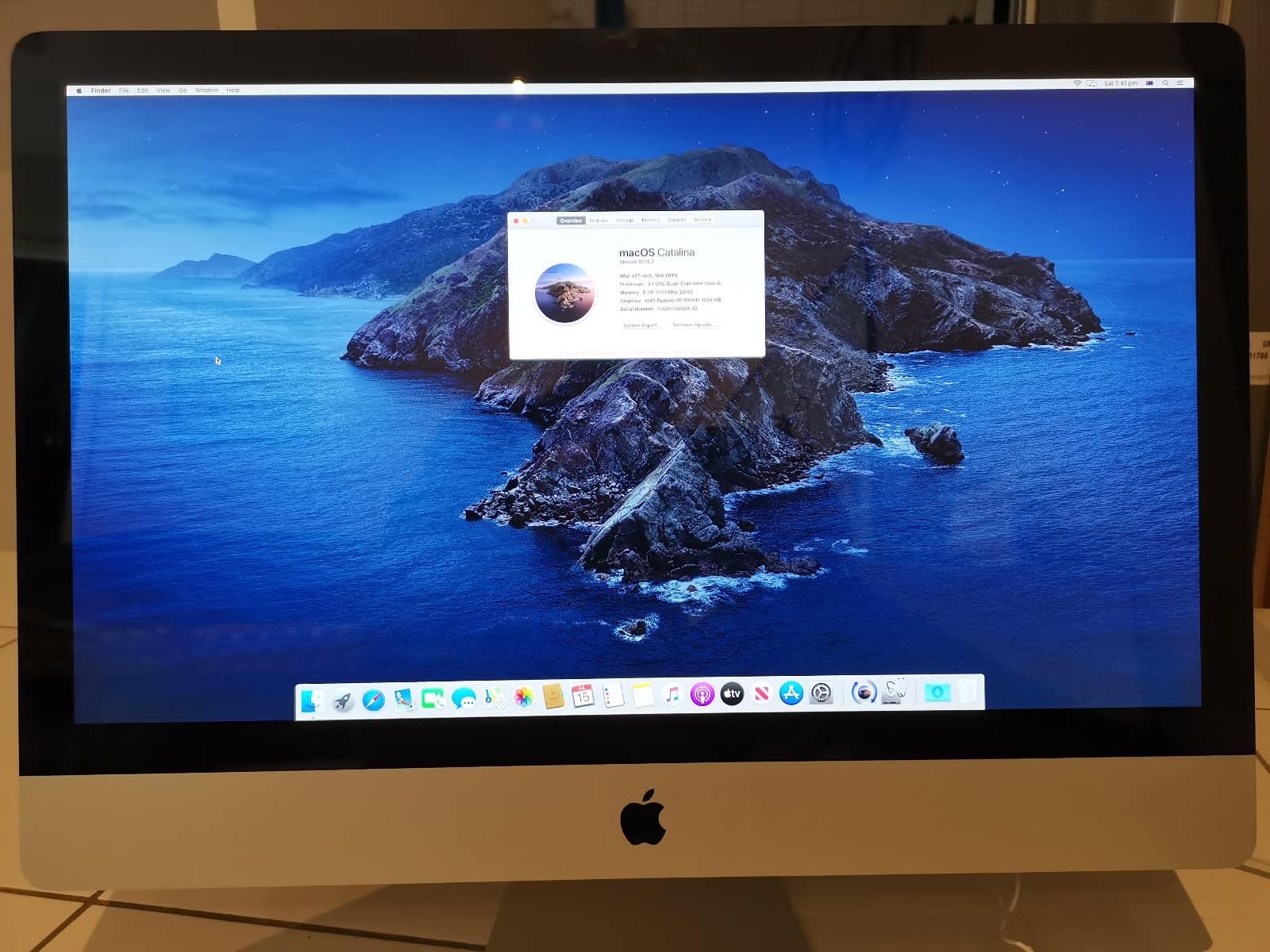Click the macOS Catalina title text
This screenshot has height=952, width=1270.
point(656,252)
